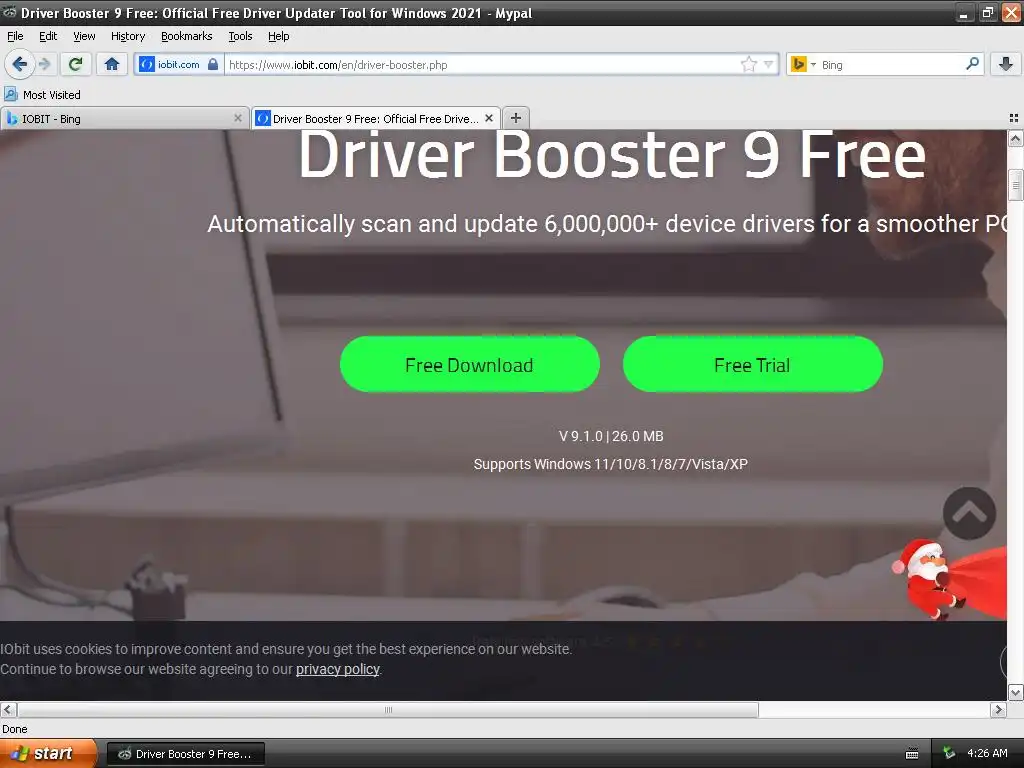Image resolution: width=1024 pixels, height=768 pixels.
Task: Restore down the Mypal browser window
Action: 987,13
